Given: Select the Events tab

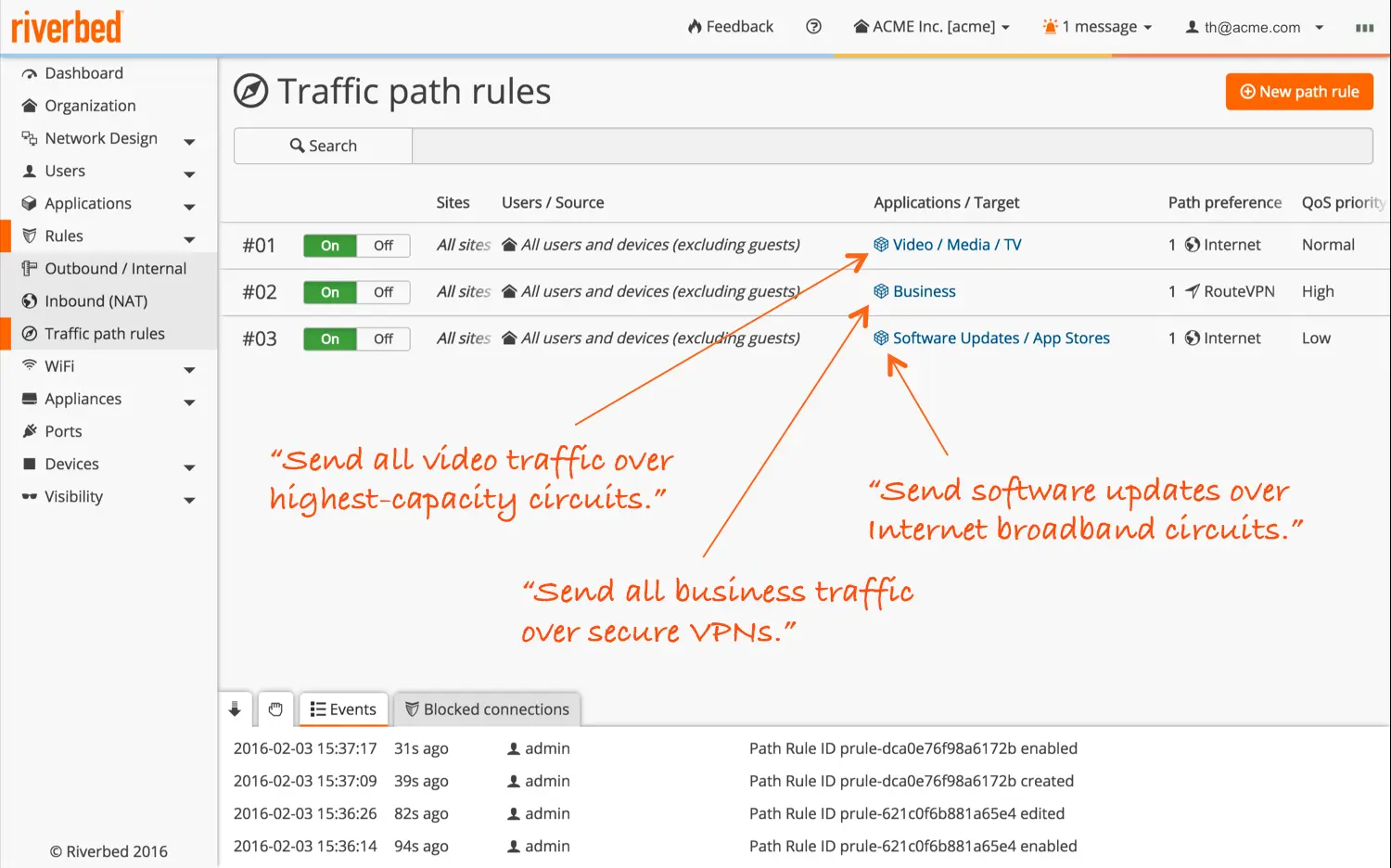Looking at the screenshot, I should coord(342,709).
